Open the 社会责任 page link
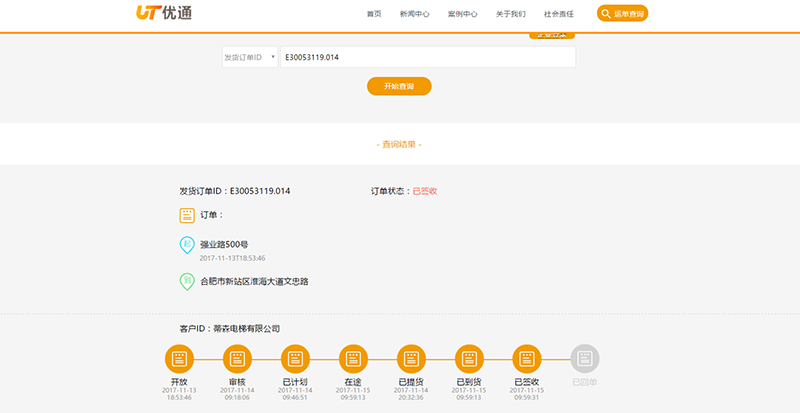Screen dimensions: 800x413 (x=558, y=14)
